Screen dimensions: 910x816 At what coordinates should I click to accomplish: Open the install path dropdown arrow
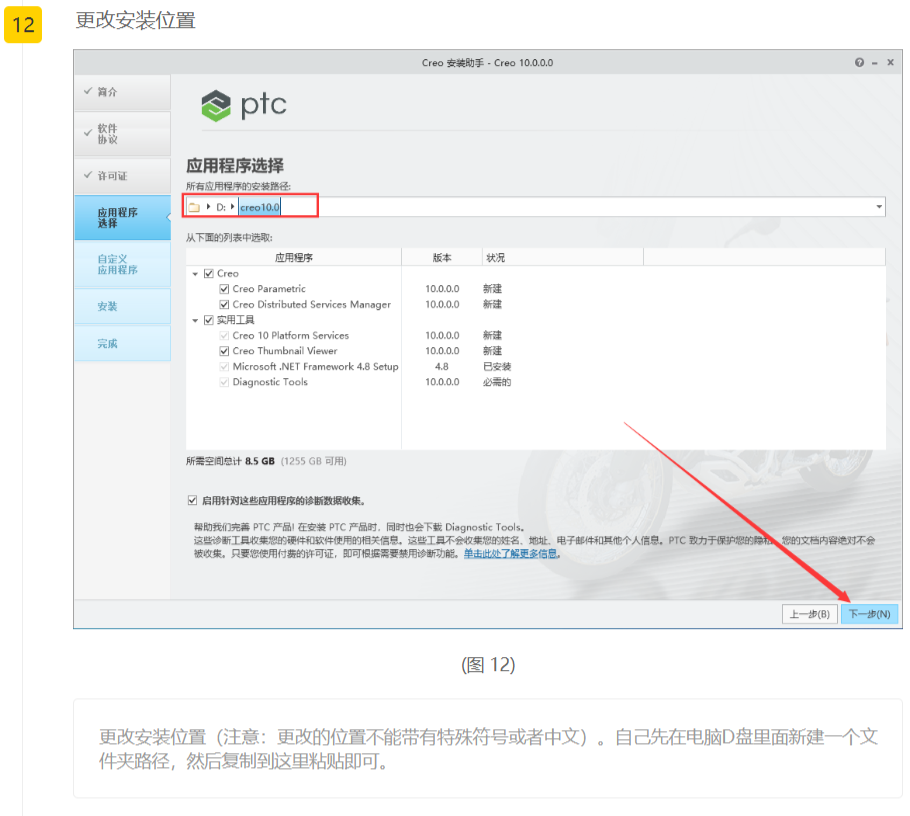click(x=879, y=207)
